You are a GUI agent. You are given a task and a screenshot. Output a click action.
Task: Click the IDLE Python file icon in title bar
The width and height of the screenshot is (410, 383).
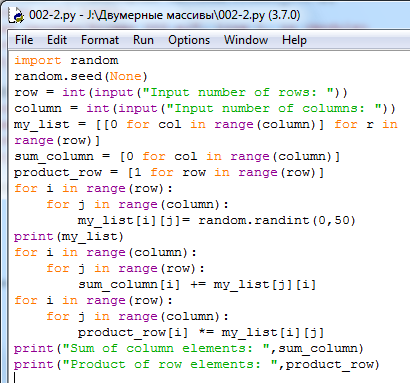tap(16, 15)
